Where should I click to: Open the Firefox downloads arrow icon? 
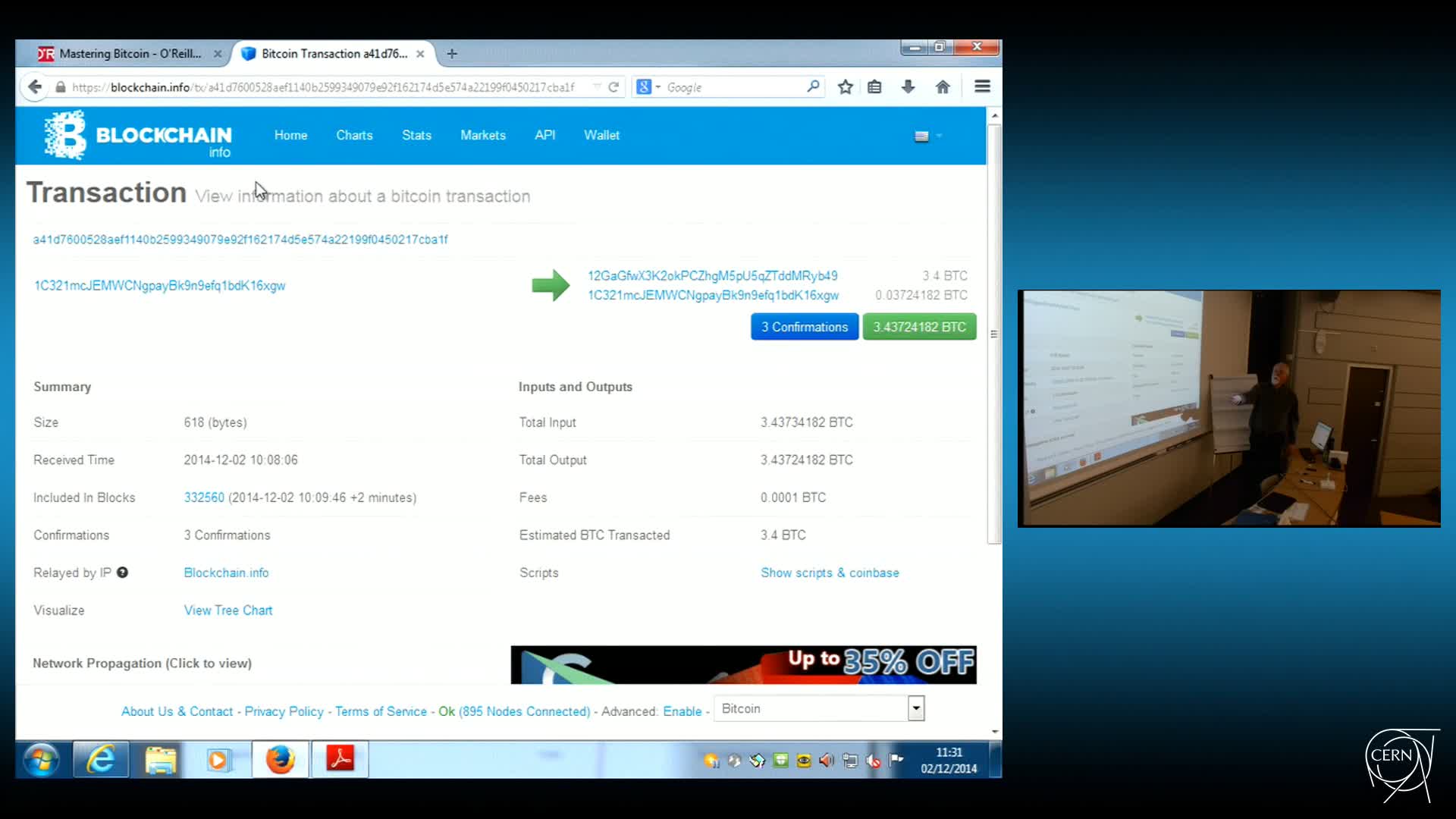click(908, 87)
